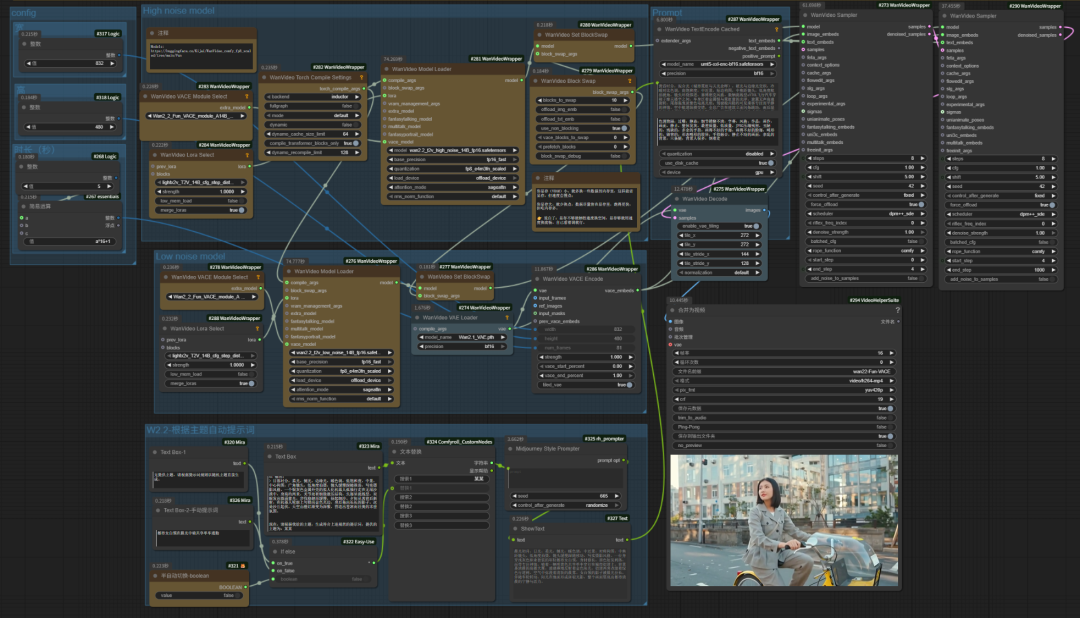
Task: Decrease blocks_to_swap in WanVideo Block Swap
Action: [540, 101]
